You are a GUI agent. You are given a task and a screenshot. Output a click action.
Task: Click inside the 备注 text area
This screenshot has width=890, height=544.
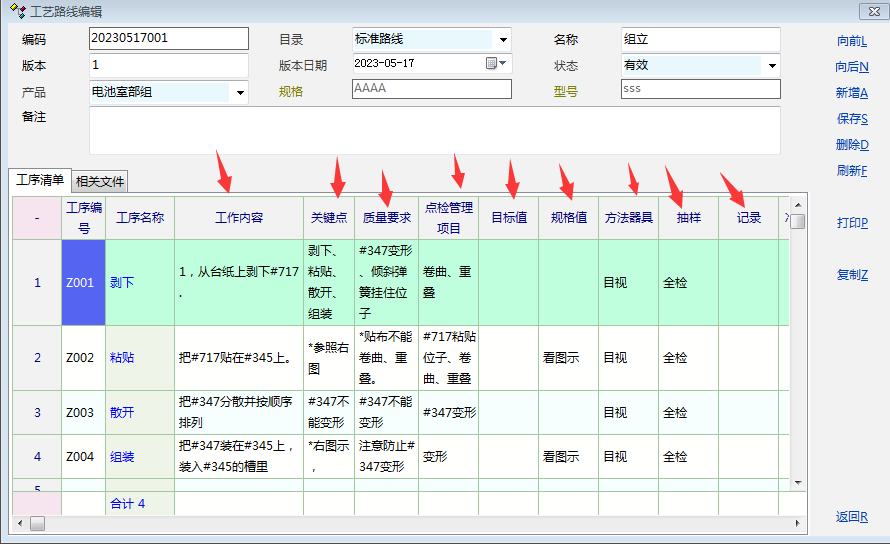pyautogui.click(x=434, y=131)
